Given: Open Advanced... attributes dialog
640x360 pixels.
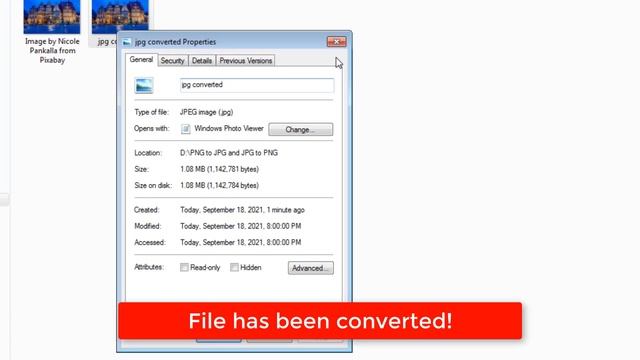Looking at the screenshot, I should pos(310,268).
